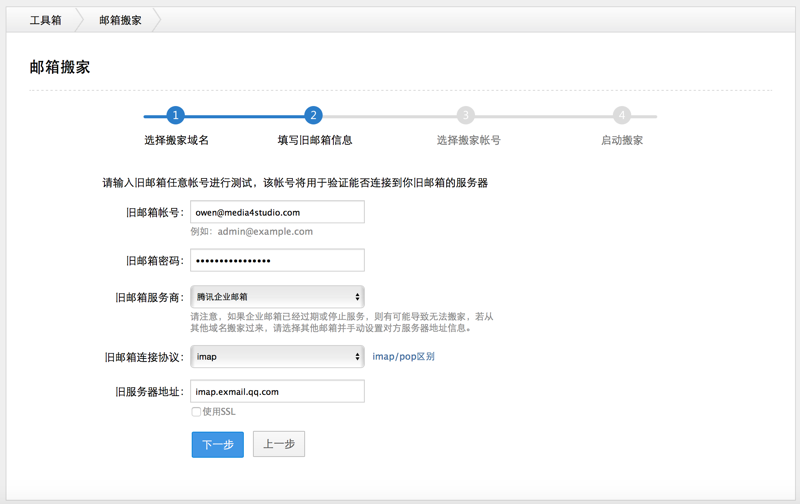Click step 2 circle in progress bar
This screenshot has width=800, height=504.
pyautogui.click(x=313, y=116)
